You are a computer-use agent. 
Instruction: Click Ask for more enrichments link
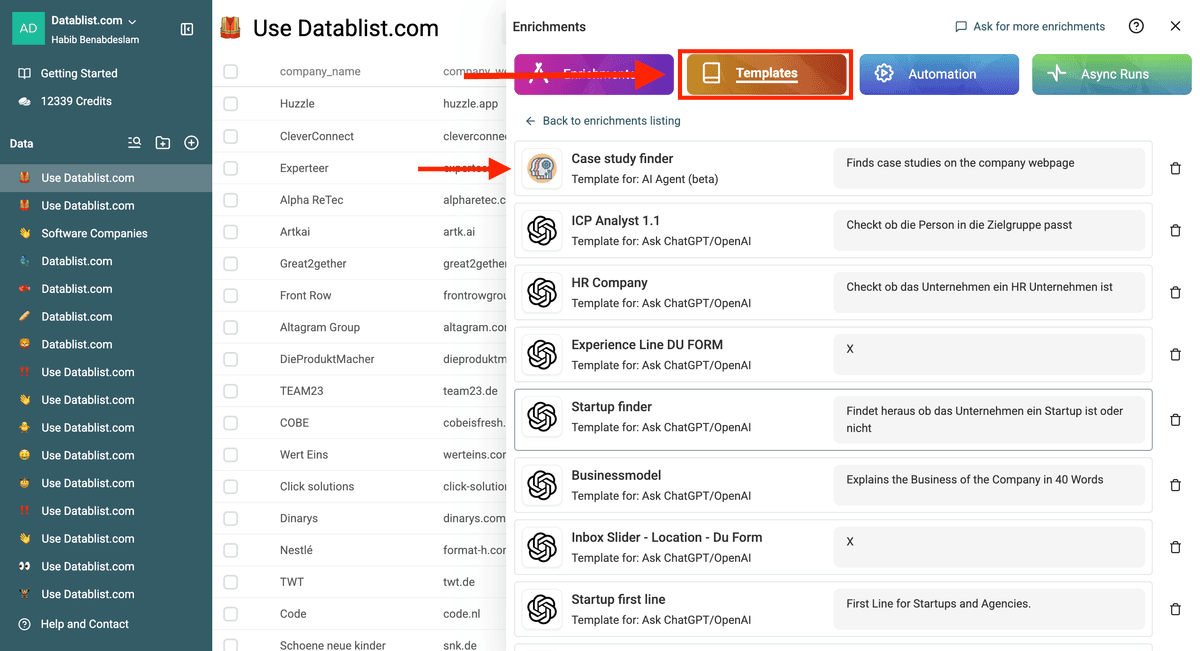1030,26
